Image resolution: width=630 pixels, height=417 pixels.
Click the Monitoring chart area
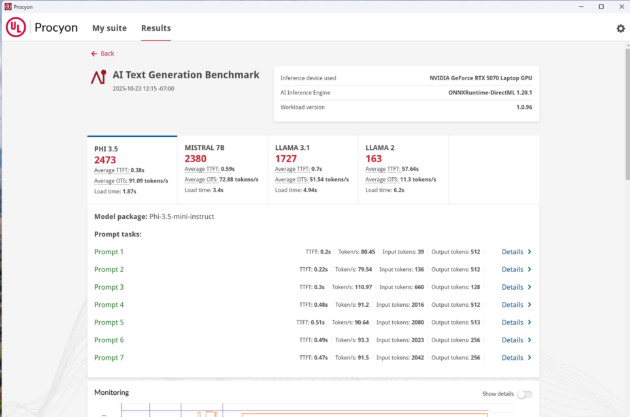[x=300, y=410]
